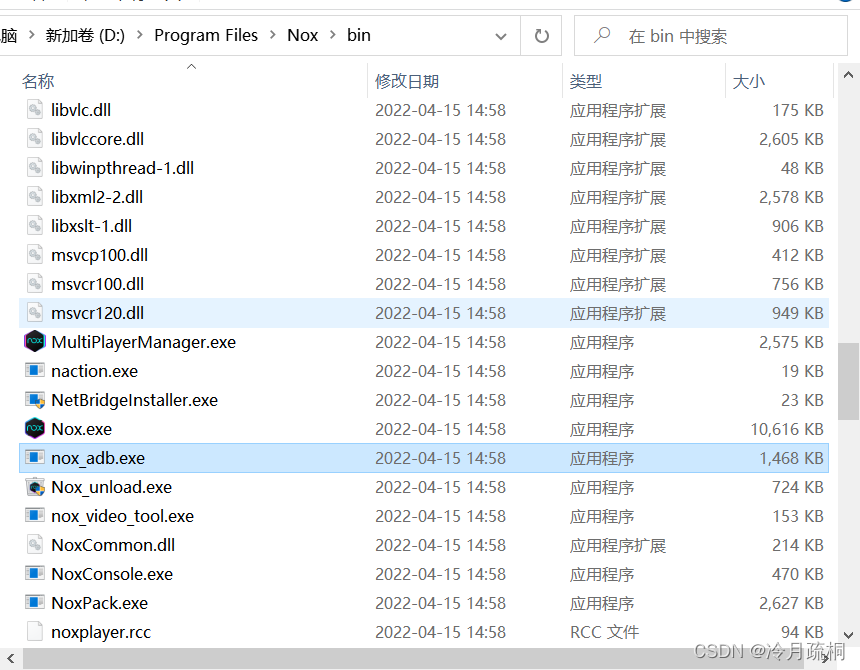Select the NoxConsole.exe file name
Screen dimensions: 860x670
click(x=112, y=574)
